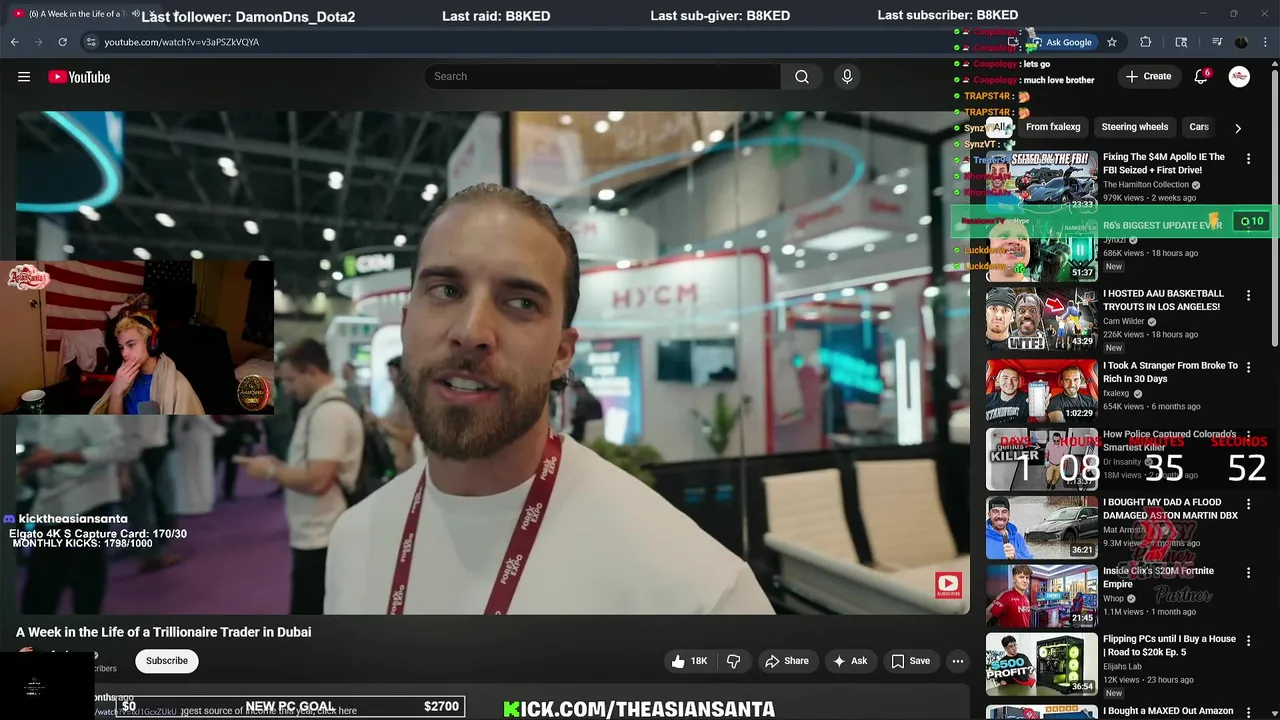The width and height of the screenshot is (1280, 720).
Task: Click video title 'A Week in the Life of a Trillionaire'
Action: pyautogui.click(x=163, y=632)
